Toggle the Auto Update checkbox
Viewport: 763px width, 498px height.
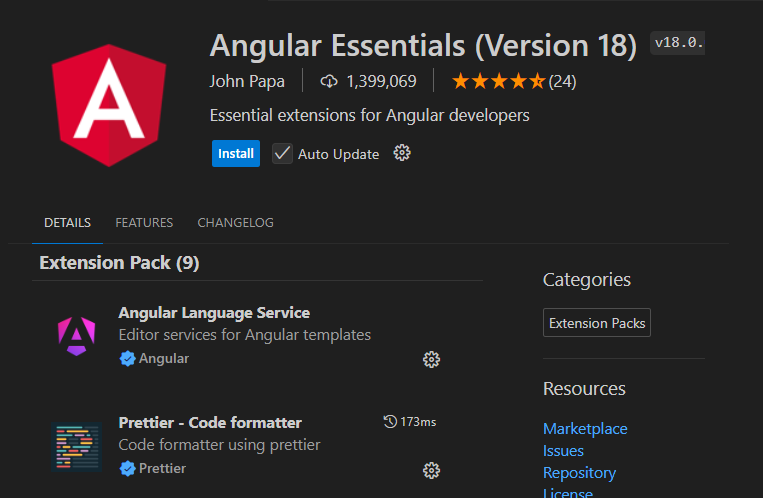pos(283,154)
